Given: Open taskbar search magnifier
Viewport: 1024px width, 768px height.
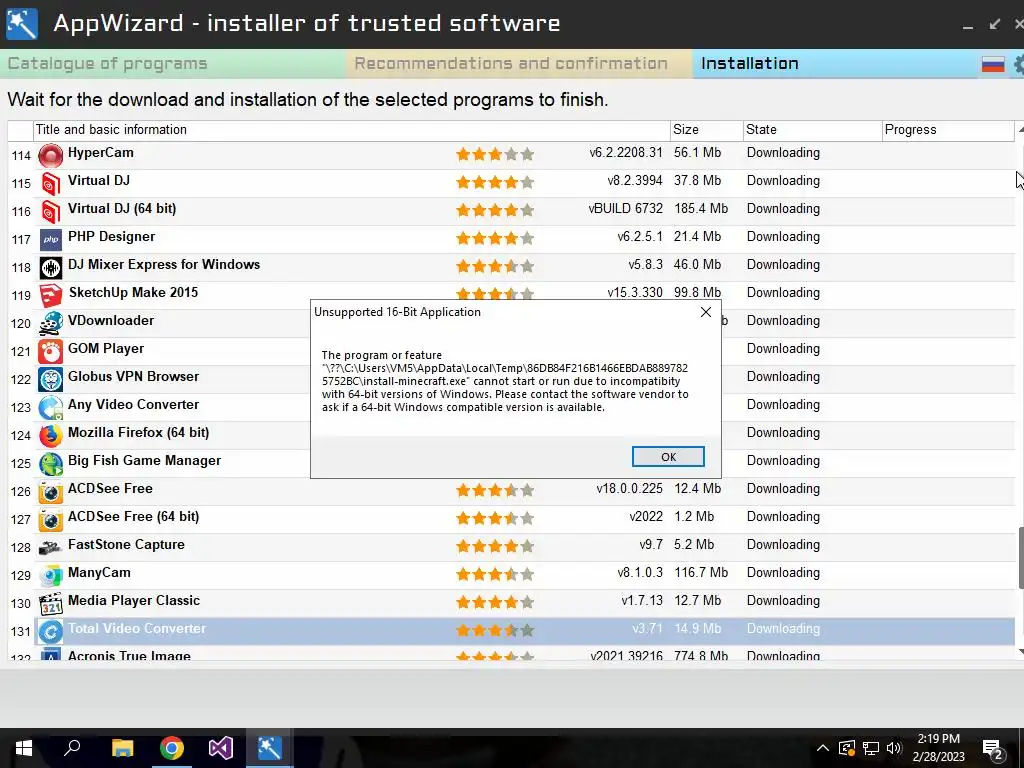Looking at the screenshot, I should (72, 748).
